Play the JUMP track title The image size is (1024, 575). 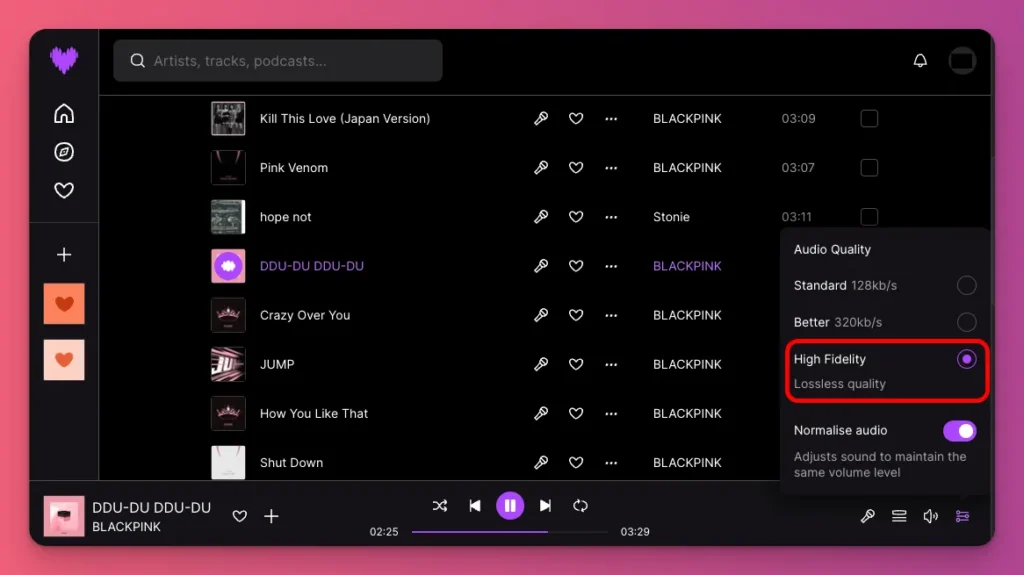pyautogui.click(x=277, y=364)
